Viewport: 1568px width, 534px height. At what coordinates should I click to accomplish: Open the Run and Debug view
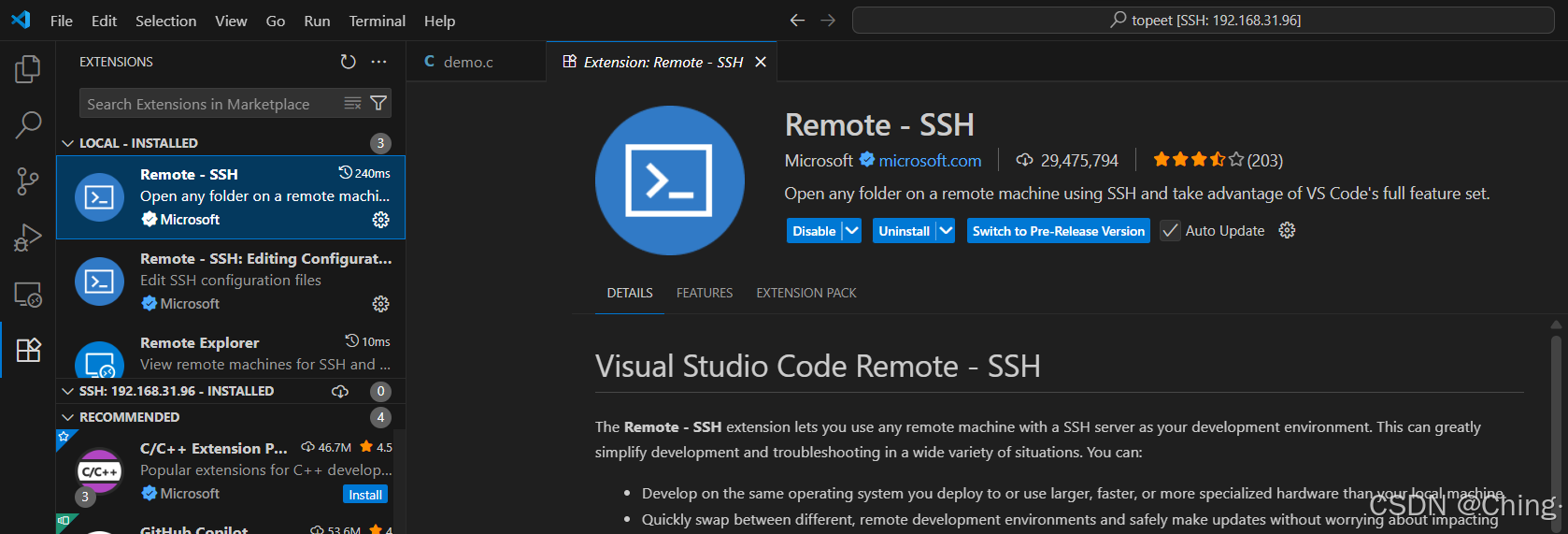click(x=28, y=238)
